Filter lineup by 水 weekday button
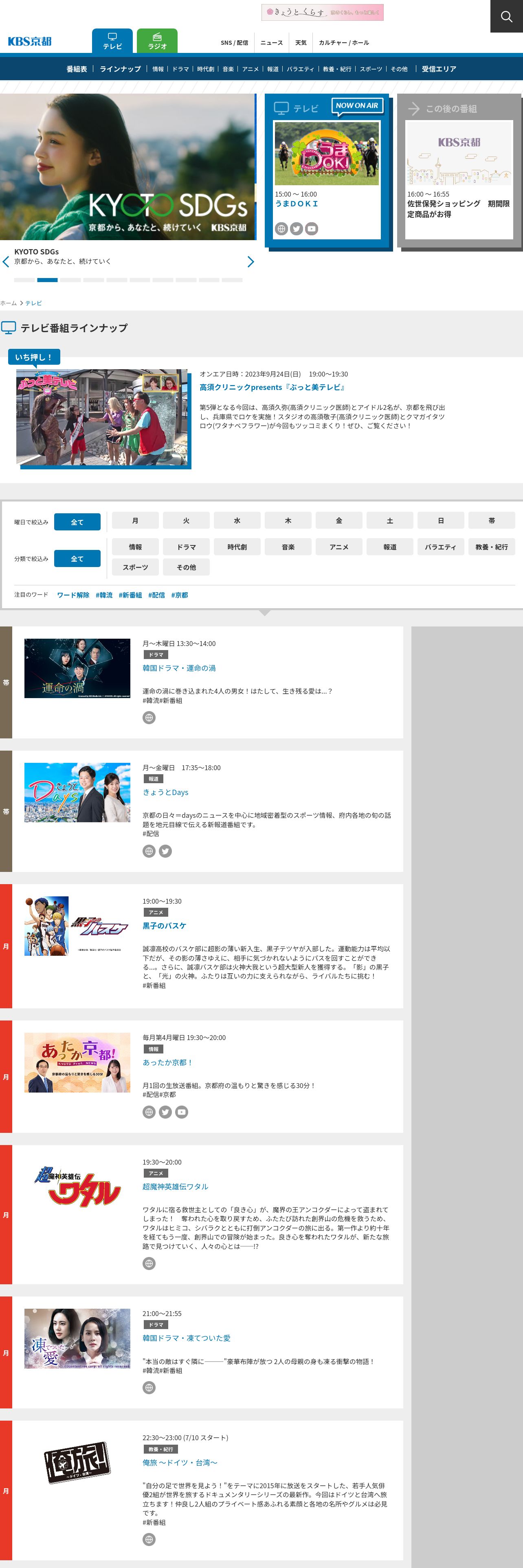This screenshot has height=1568, width=523. click(237, 521)
